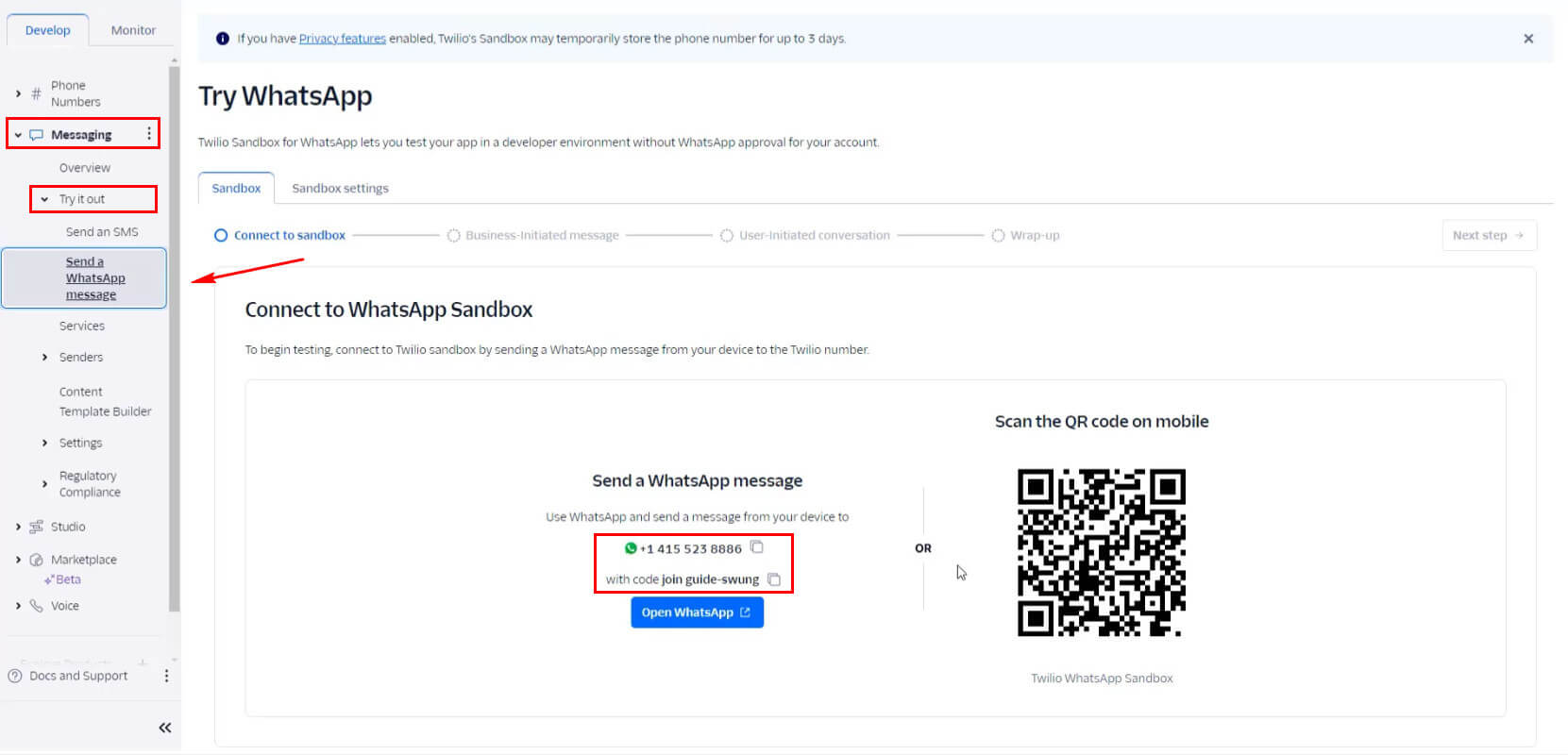
Task: Click the arrow icon in Next step
Action: click(x=1519, y=235)
